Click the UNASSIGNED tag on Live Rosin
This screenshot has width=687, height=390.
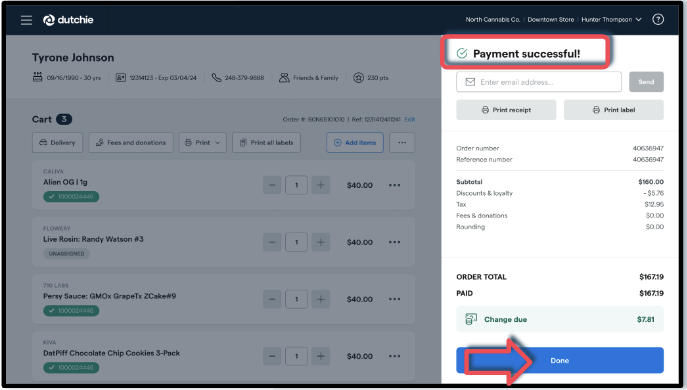click(x=66, y=253)
